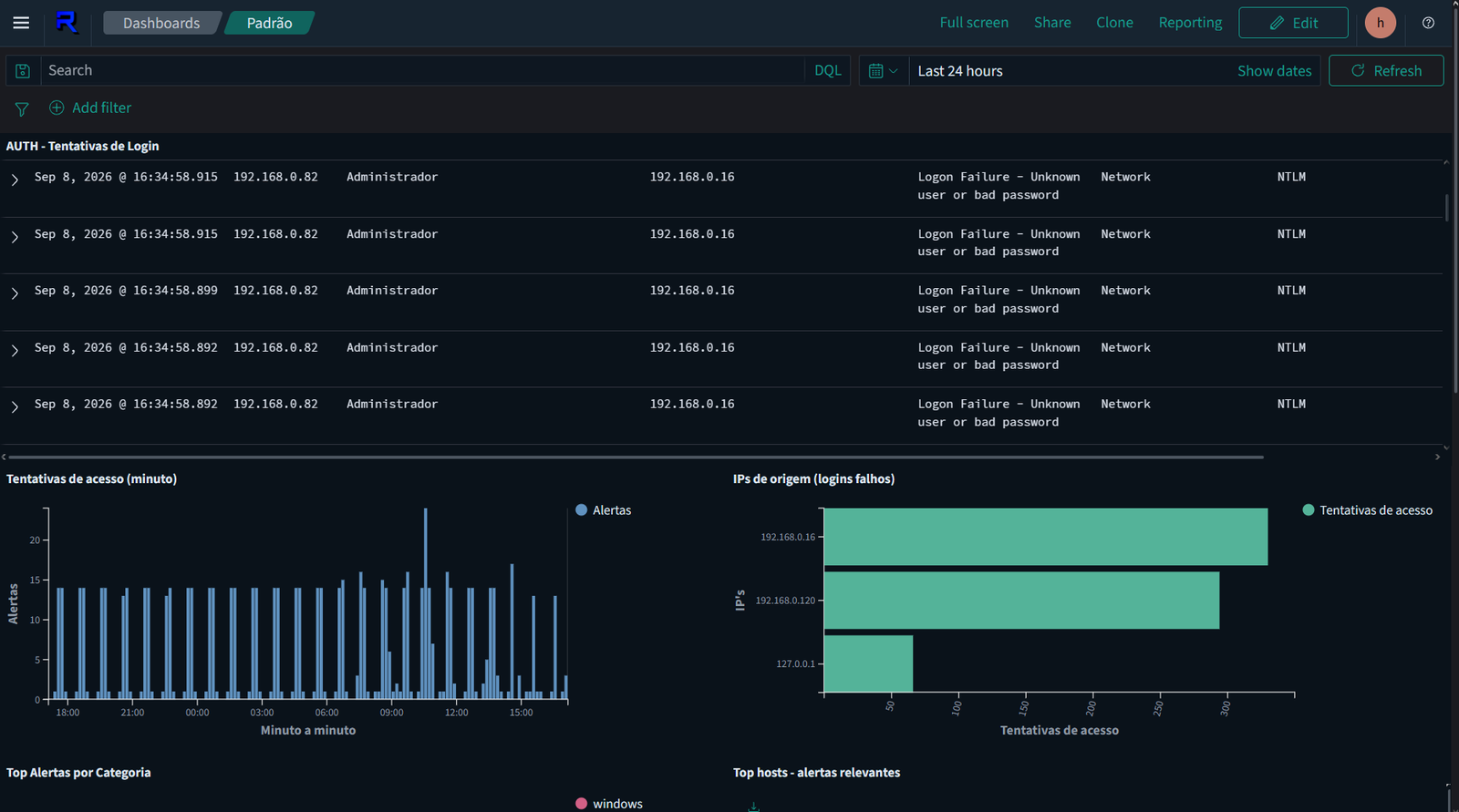Click the left scroll arrow below the table
Screen dimensions: 1459x812
pyautogui.click(x=4, y=457)
